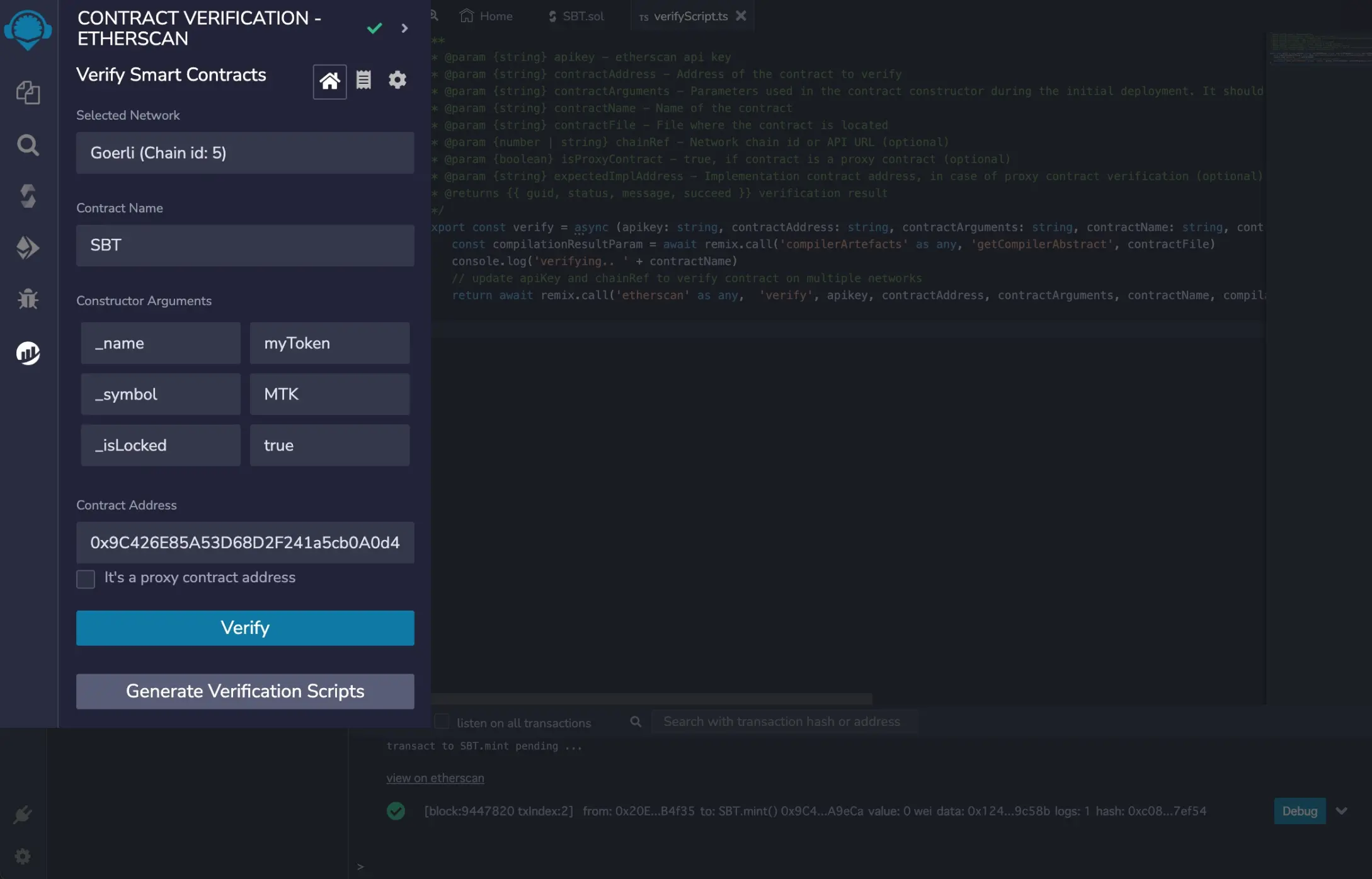Open the Solidity compiler plugin icon
1372x879 pixels.
(28, 196)
